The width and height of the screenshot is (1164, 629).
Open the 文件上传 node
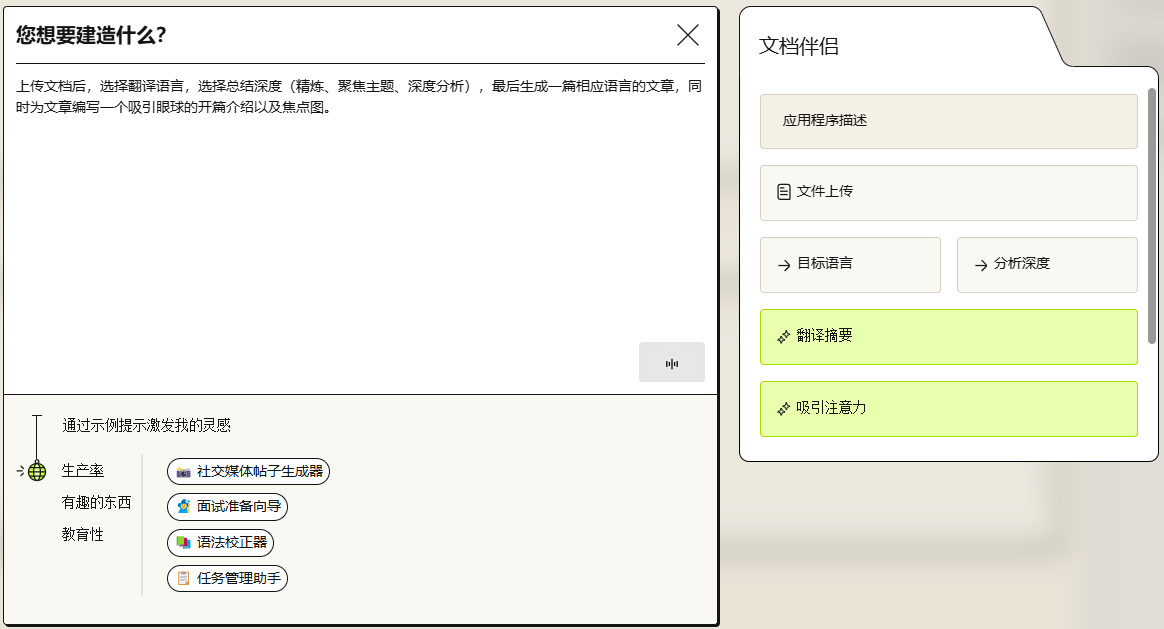pyautogui.click(x=949, y=193)
